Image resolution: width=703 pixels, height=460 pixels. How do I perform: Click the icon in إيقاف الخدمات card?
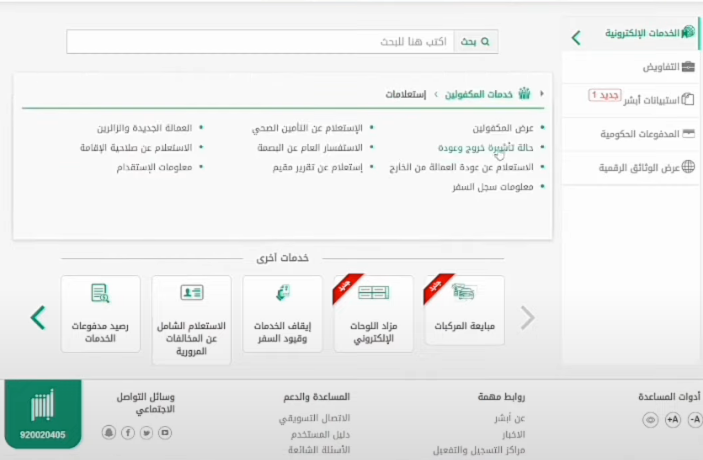(x=282, y=293)
